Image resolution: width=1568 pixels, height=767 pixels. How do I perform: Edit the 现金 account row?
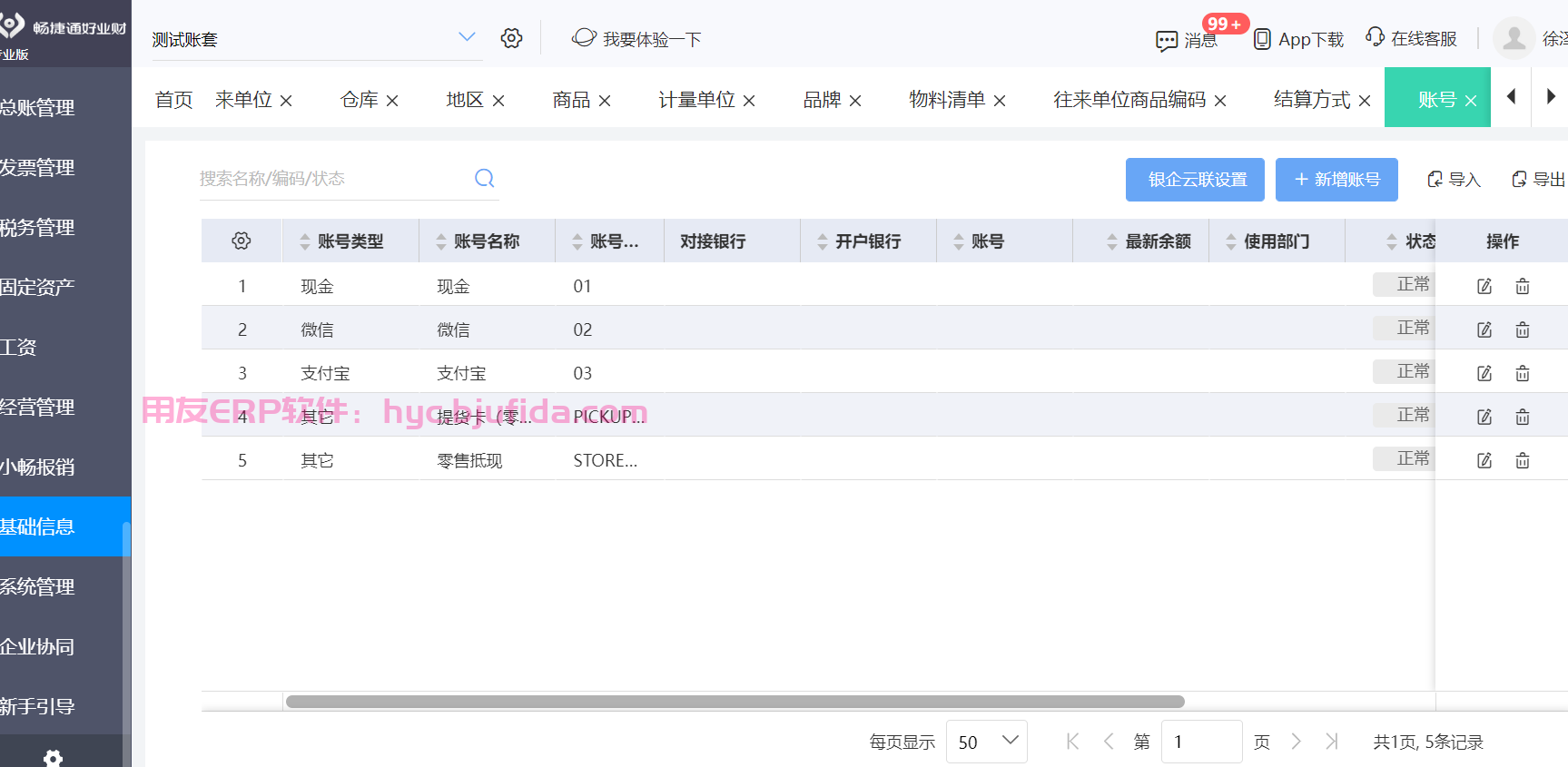coord(1484,286)
